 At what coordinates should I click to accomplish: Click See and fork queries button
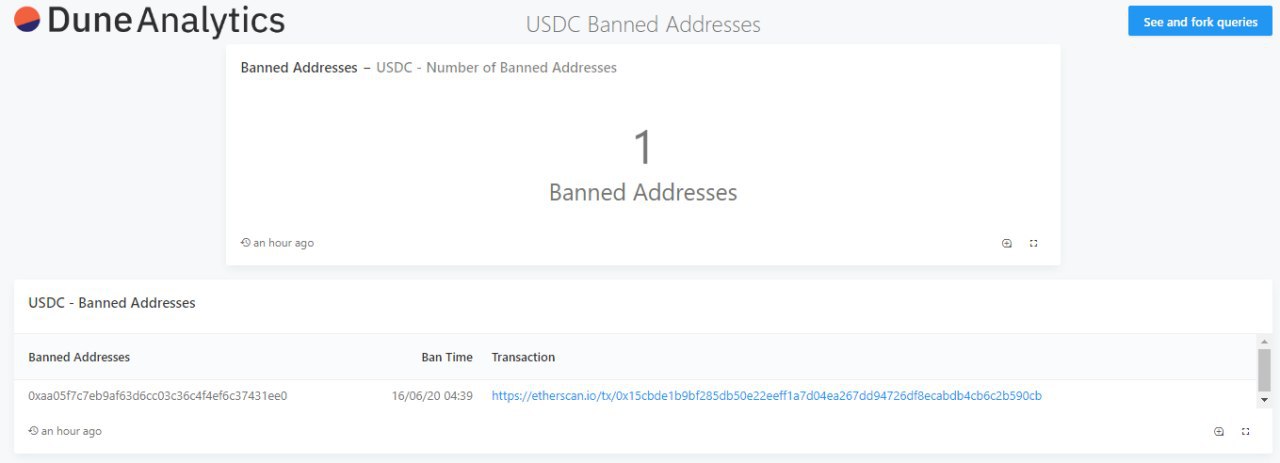coord(1200,22)
